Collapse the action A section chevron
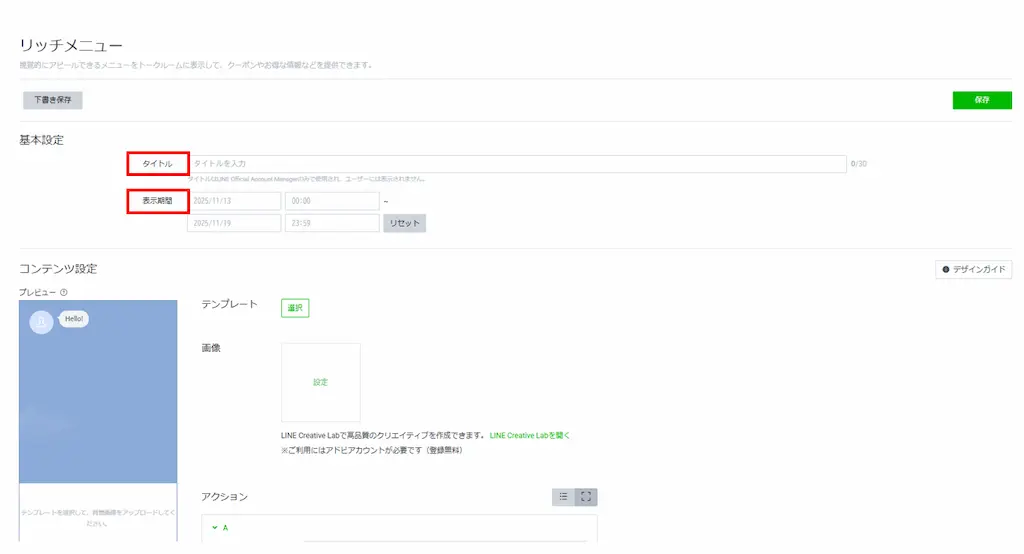Image resolution: width=1024 pixels, height=554 pixels. [215, 527]
